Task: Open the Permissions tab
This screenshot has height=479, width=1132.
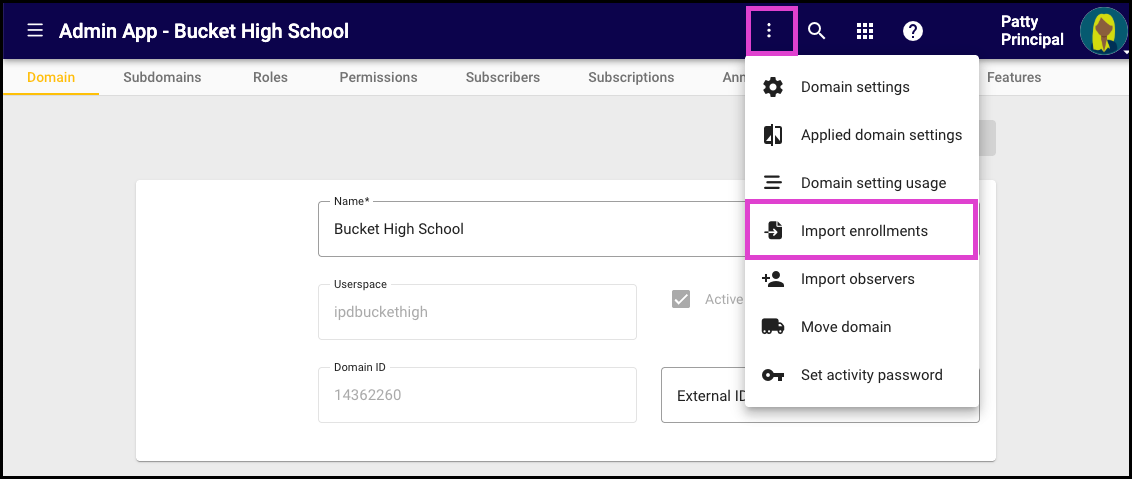Action: pyautogui.click(x=378, y=77)
